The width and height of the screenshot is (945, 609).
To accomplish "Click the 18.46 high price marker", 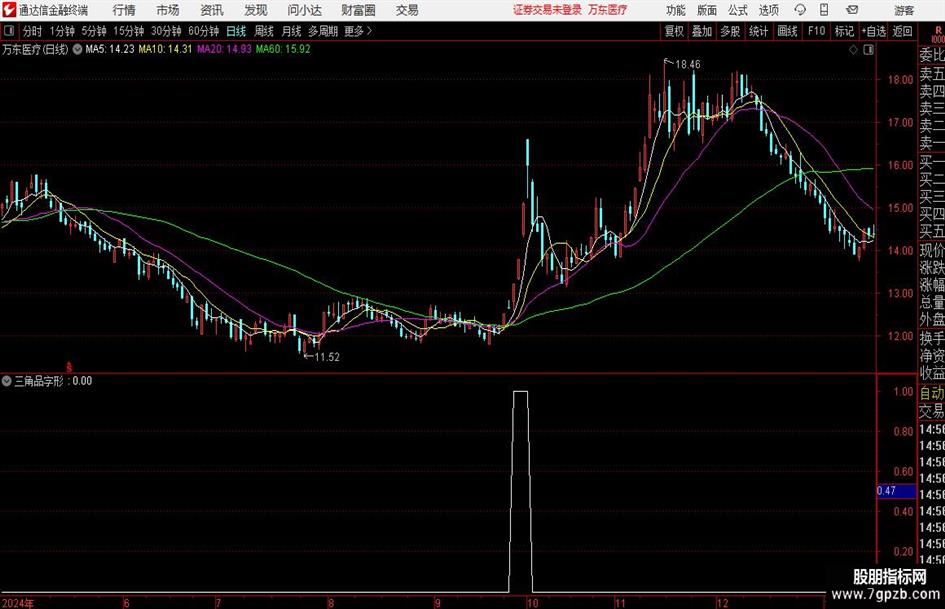I will (688, 64).
